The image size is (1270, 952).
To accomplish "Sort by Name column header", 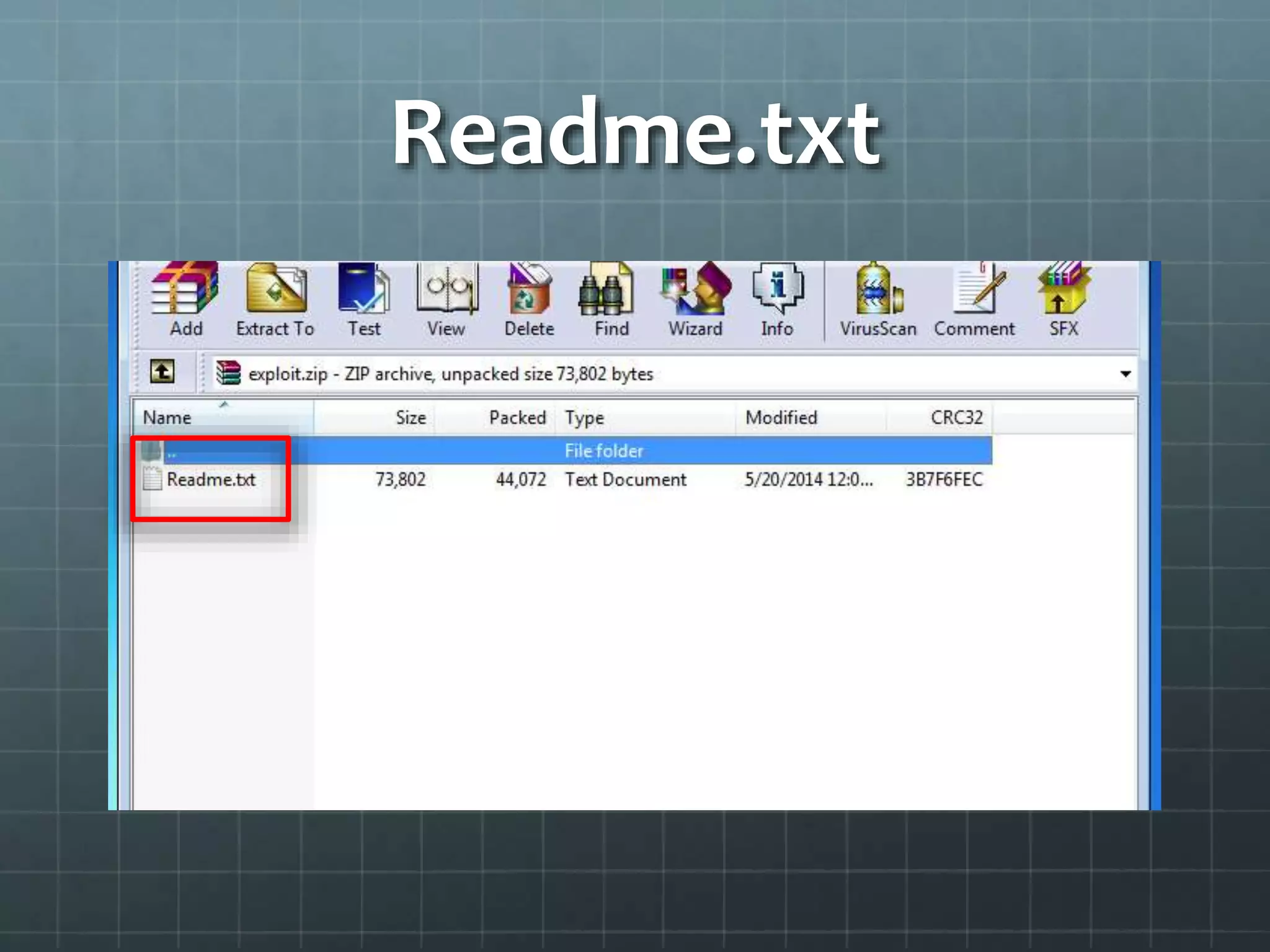I will pos(224,417).
